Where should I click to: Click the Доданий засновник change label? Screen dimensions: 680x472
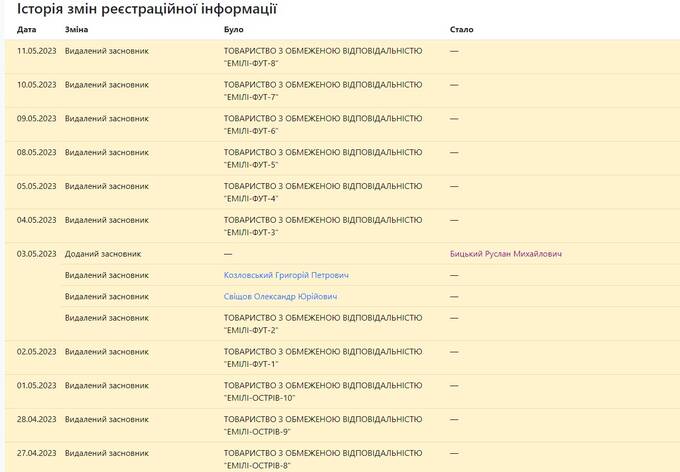[103, 254]
